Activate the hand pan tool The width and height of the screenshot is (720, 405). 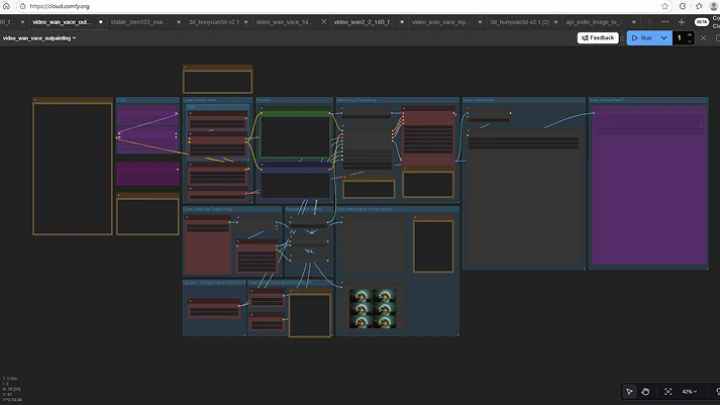tap(647, 391)
